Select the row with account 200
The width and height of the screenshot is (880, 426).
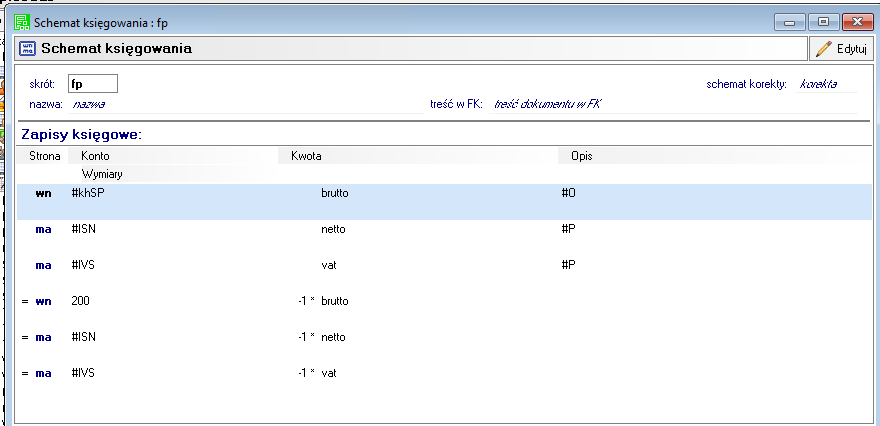tap(80, 300)
